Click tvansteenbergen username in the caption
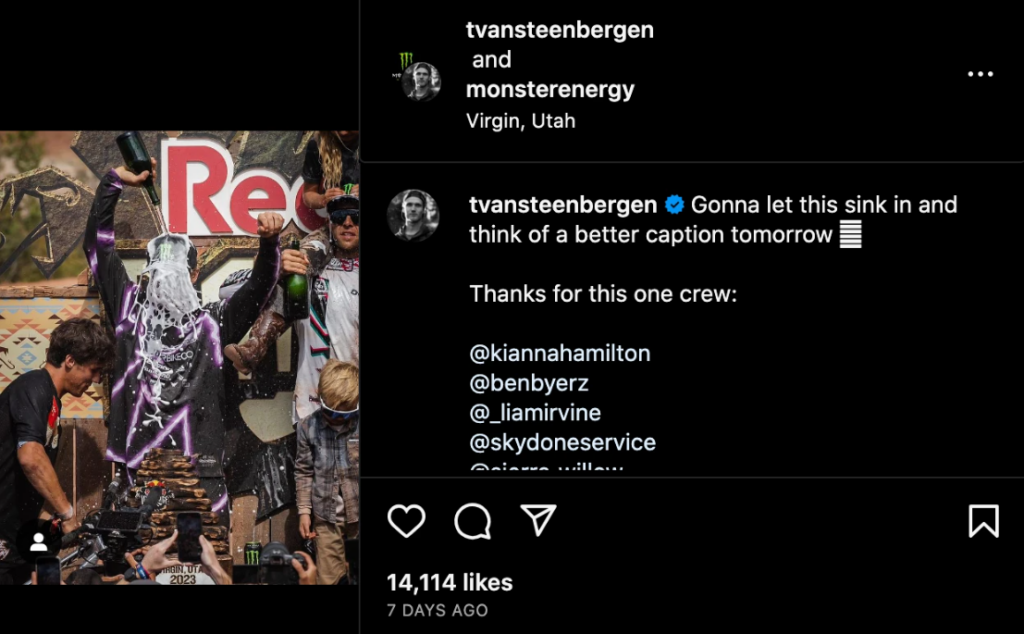1024x634 pixels. click(563, 205)
